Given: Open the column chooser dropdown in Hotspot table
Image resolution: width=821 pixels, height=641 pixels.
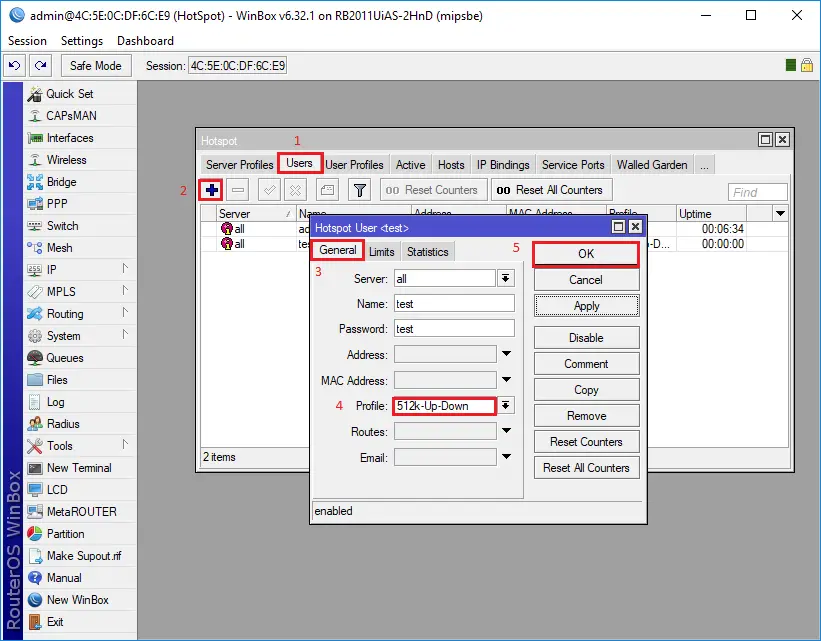Looking at the screenshot, I should pyautogui.click(x=780, y=214).
